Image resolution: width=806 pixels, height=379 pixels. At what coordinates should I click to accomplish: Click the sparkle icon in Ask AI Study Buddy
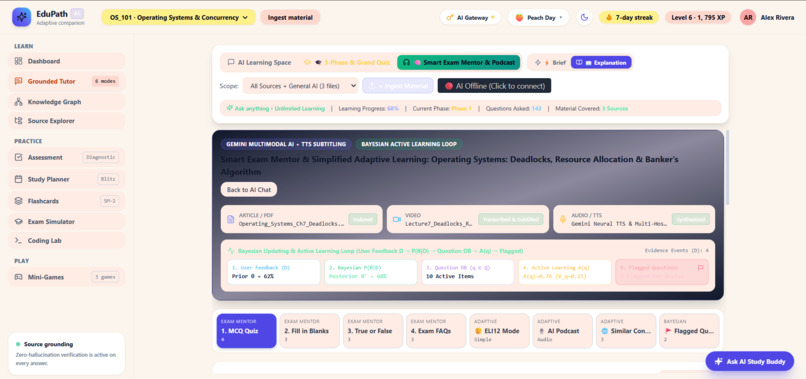click(x=719, y=362)
